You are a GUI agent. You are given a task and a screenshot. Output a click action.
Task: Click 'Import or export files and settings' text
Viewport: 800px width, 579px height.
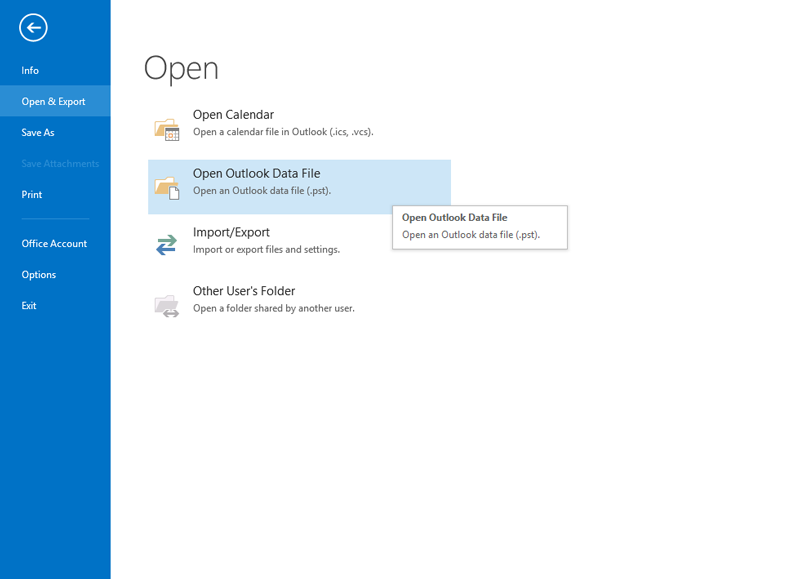pyautogui.click(x=266, y=249)
